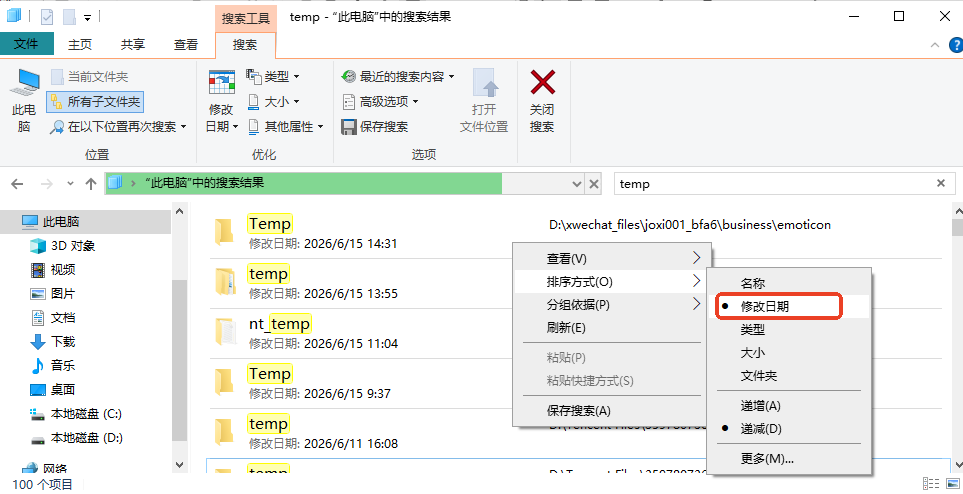This screenshot has height=494, width=963.
Task: Clear the search box text
Action: pos(940,183)
